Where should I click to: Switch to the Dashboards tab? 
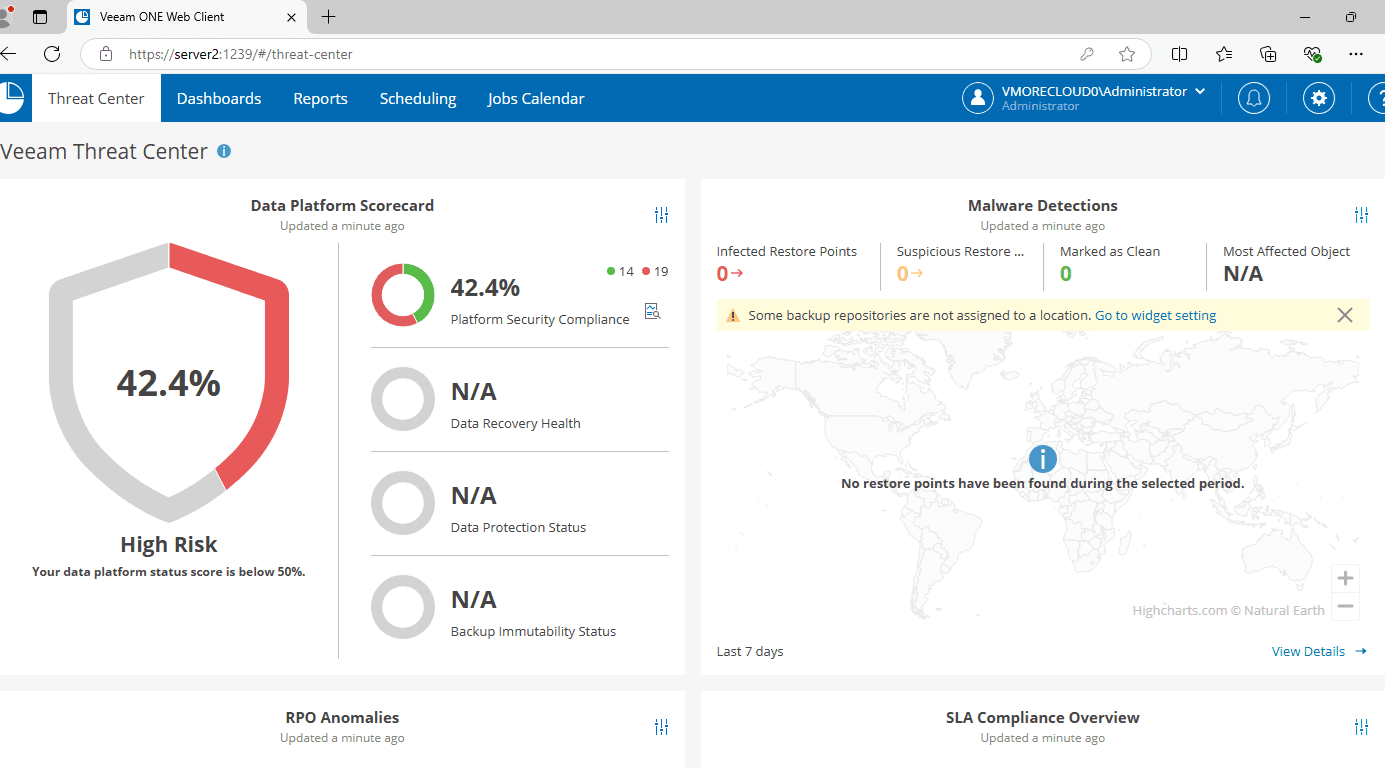pos(219,98)
